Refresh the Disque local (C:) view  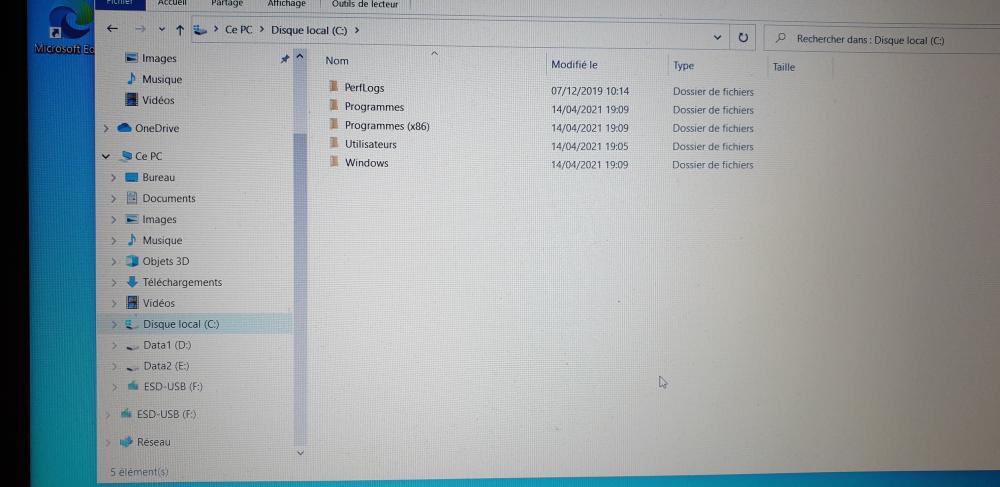pos(743,38)
